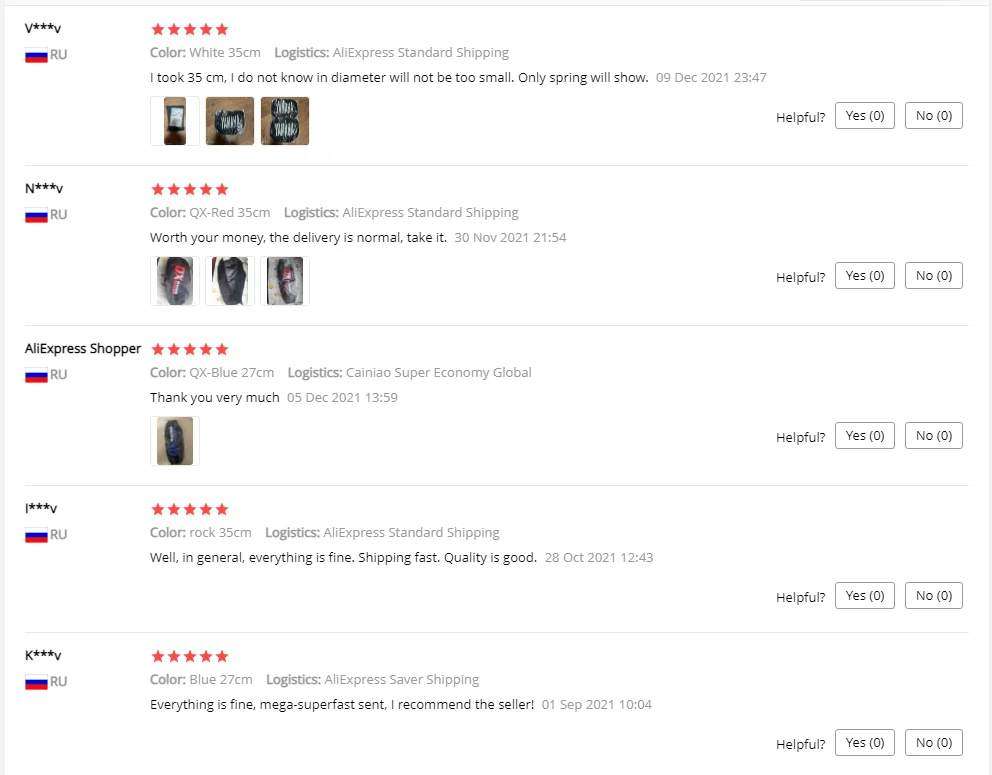Vote Yes (0) on AliExpress Shopper's review
Screen dimensions: 992x775
pos(864,436)
